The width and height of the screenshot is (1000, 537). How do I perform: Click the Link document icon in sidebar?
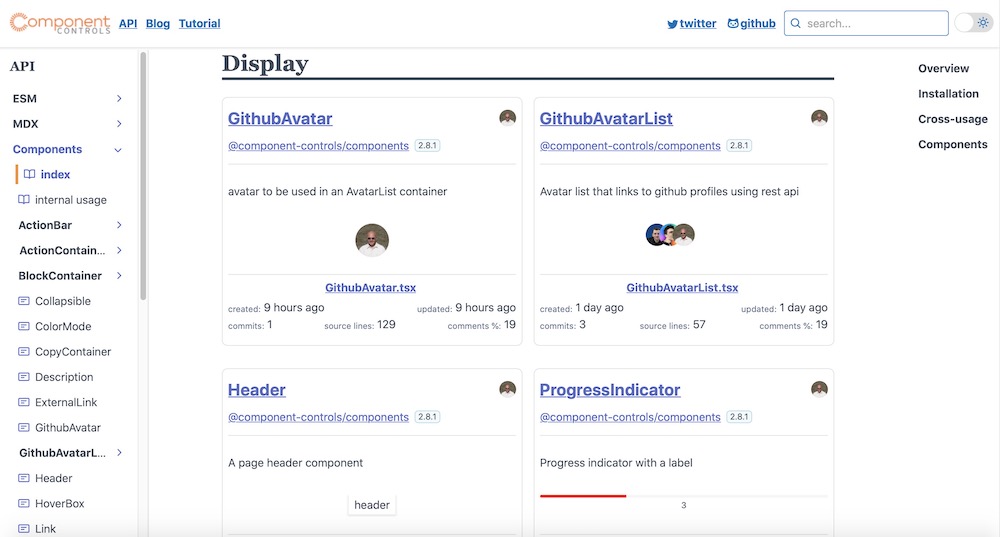pyautogui.click(x=24, y=529)
